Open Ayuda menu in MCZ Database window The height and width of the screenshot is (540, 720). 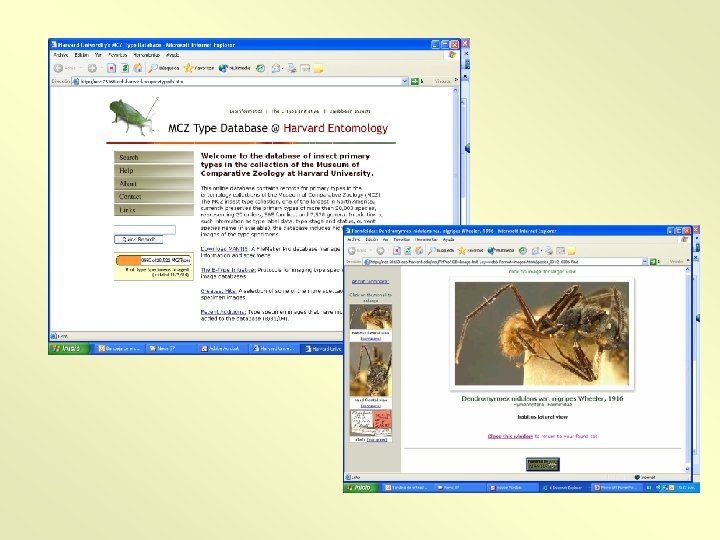pyautogui.click(x=173, y=55)
